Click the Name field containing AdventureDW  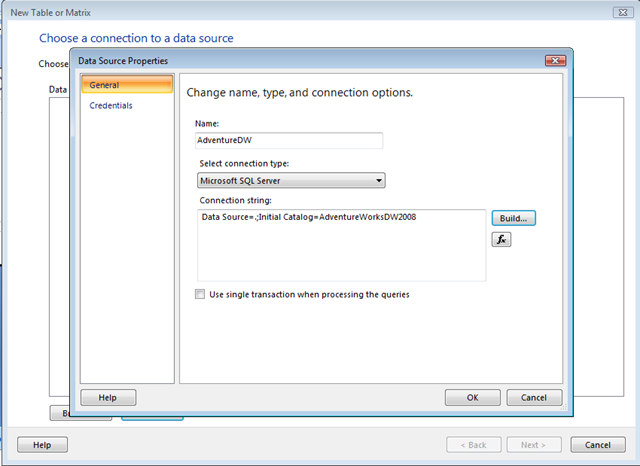pyautogui.click(x=289, y=140)
